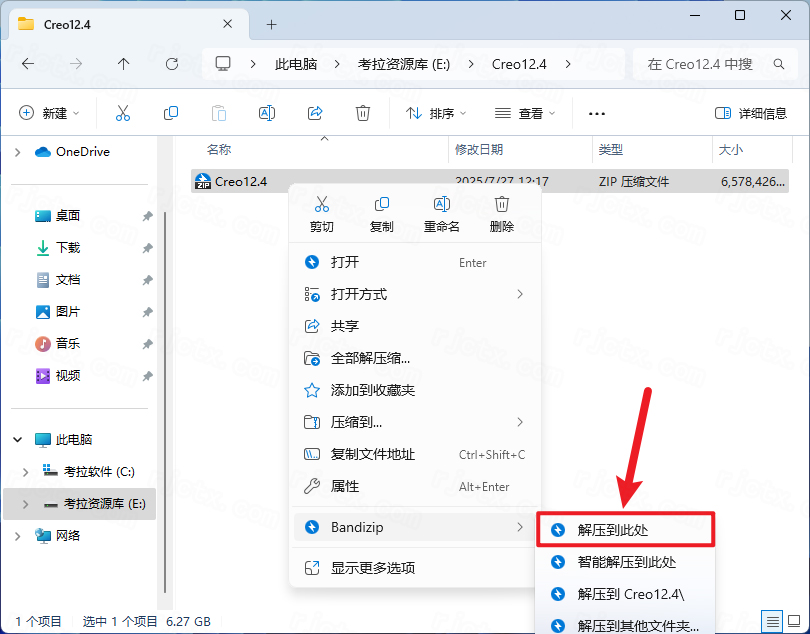
Task: Open 音乐 in sidebar
Action: coord(68,344)
